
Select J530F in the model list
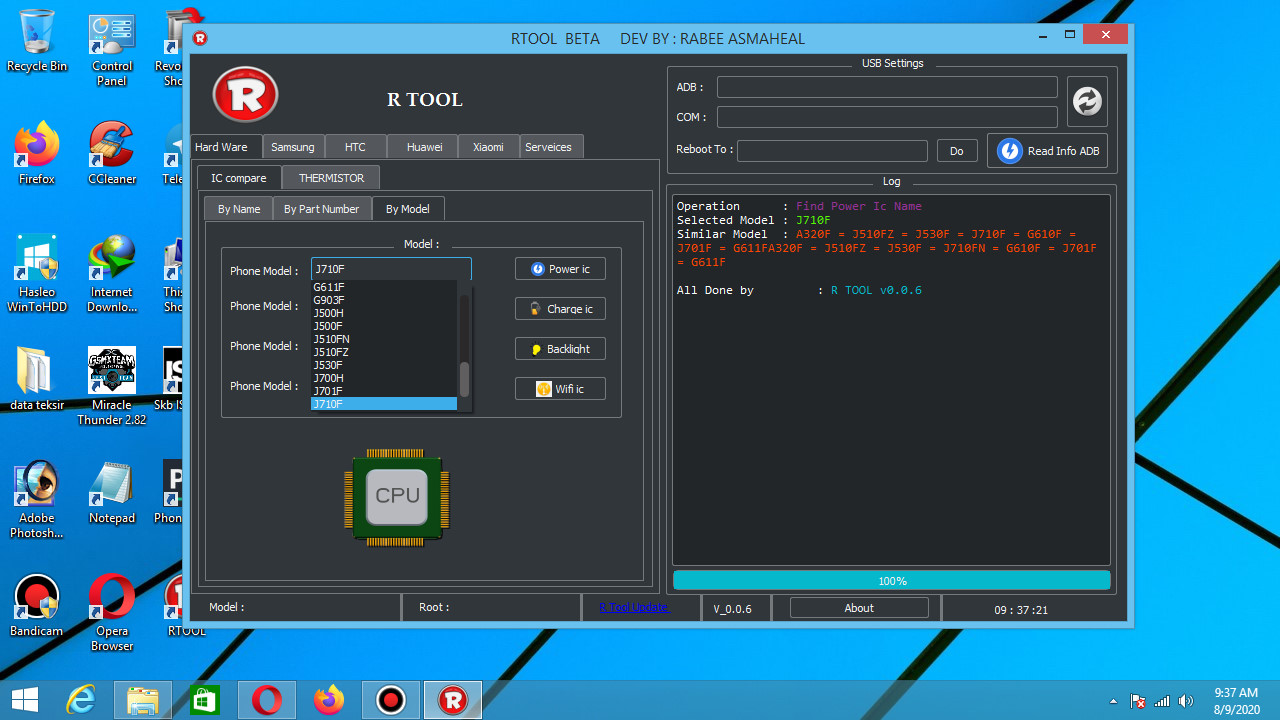pyautogui.click(x=384, y=365)
